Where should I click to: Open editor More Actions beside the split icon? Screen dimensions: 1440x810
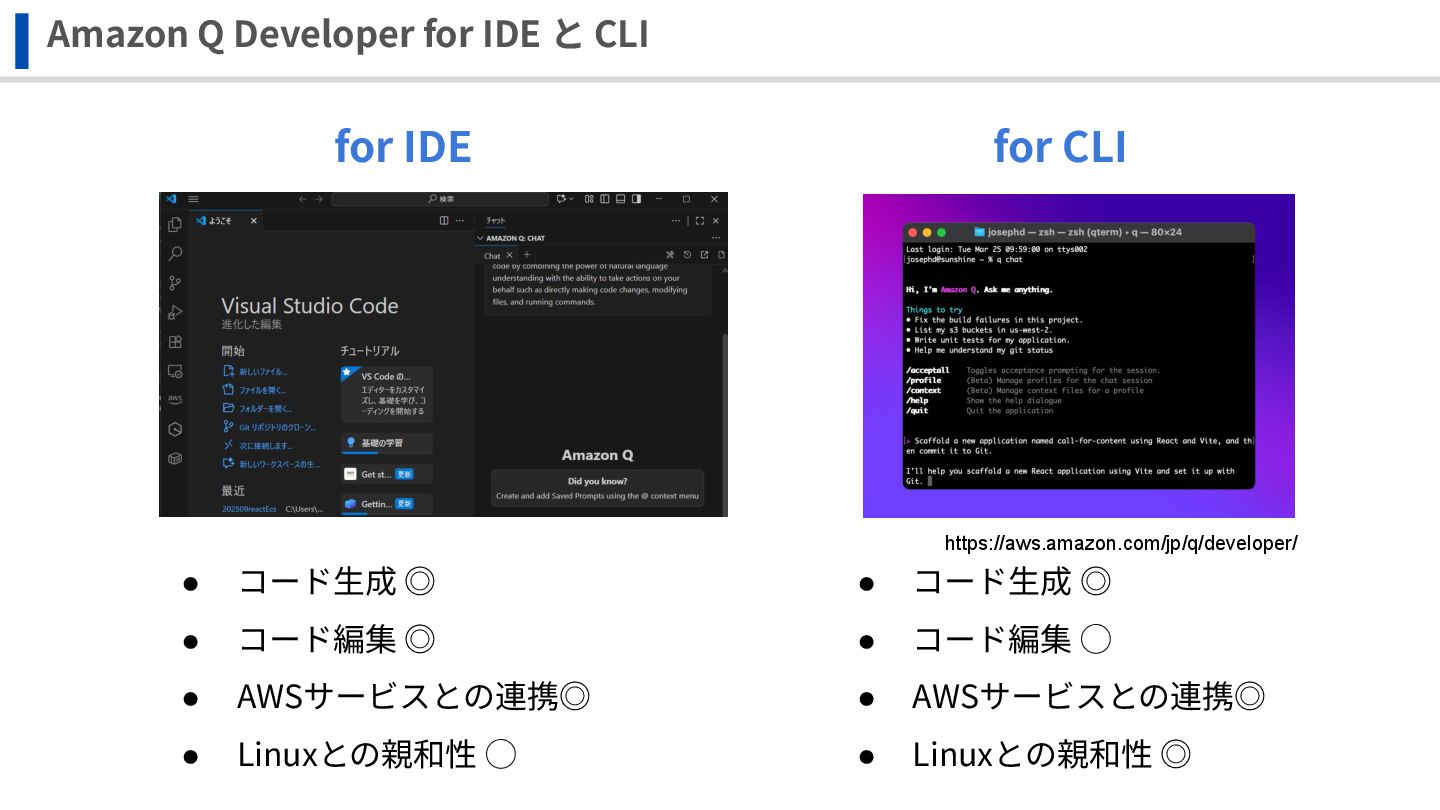pos(460,220)
